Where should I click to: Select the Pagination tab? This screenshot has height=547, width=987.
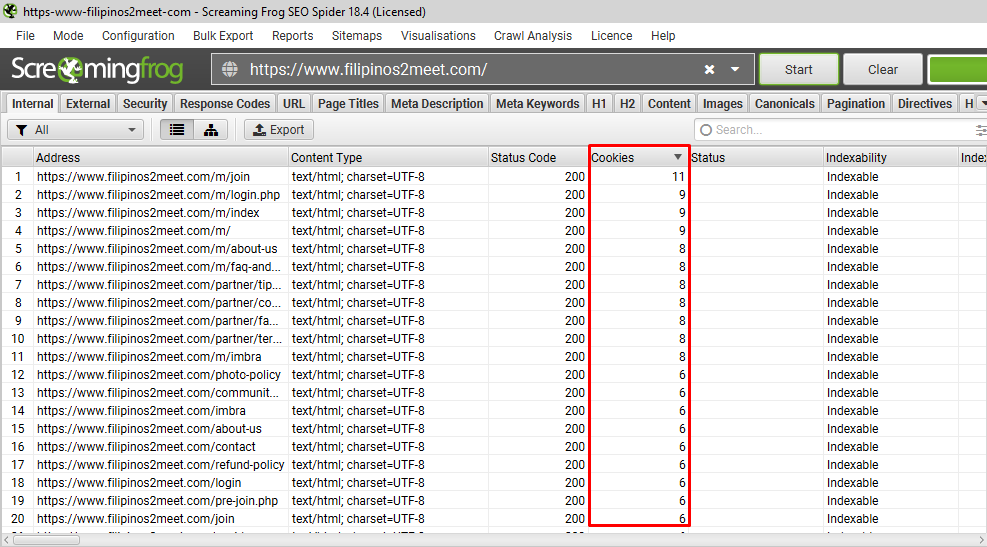click(x=855, y=103)
